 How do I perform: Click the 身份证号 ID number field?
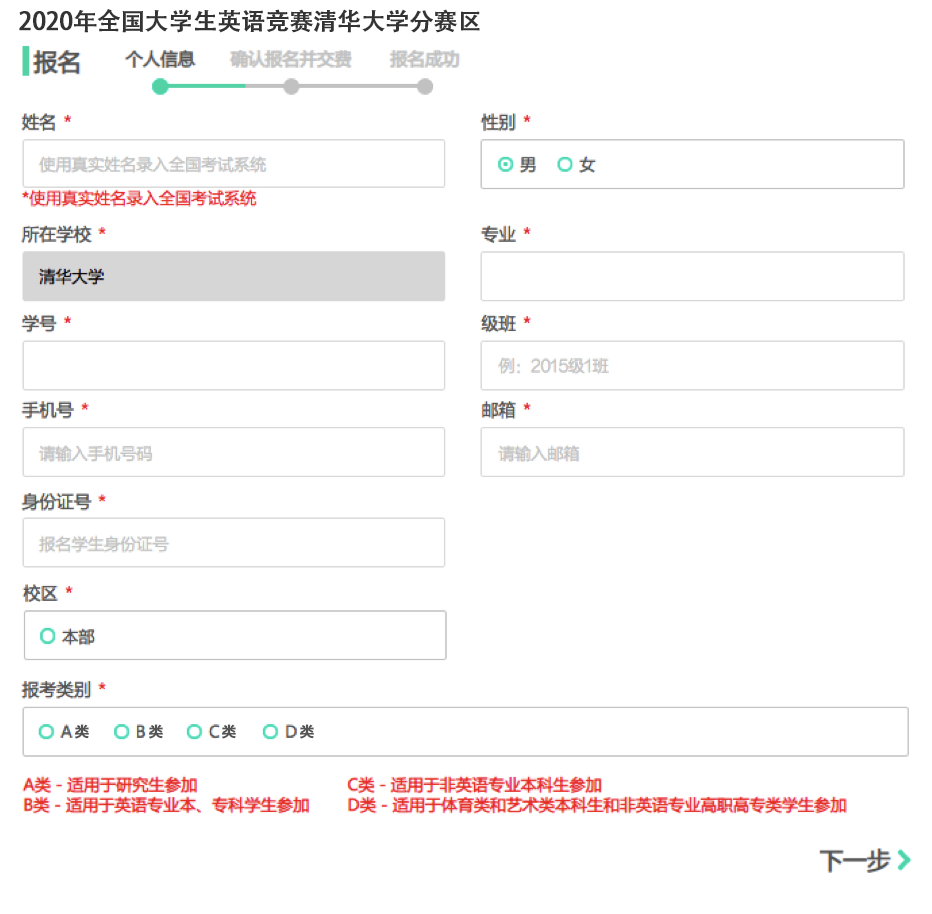[x=233, y=543]
